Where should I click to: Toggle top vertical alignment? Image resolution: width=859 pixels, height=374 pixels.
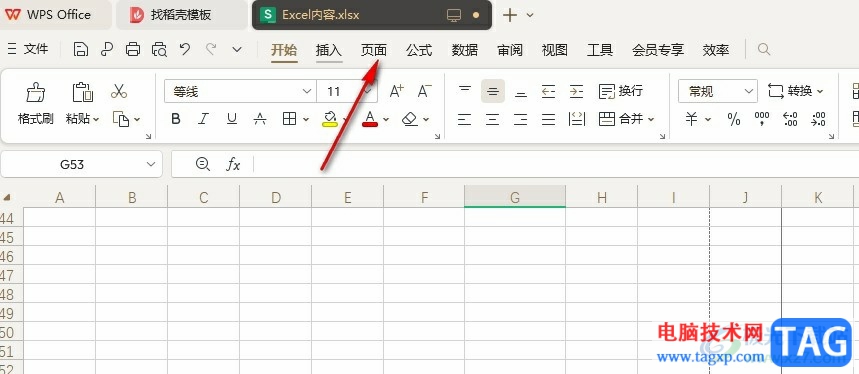coord(465,91)
